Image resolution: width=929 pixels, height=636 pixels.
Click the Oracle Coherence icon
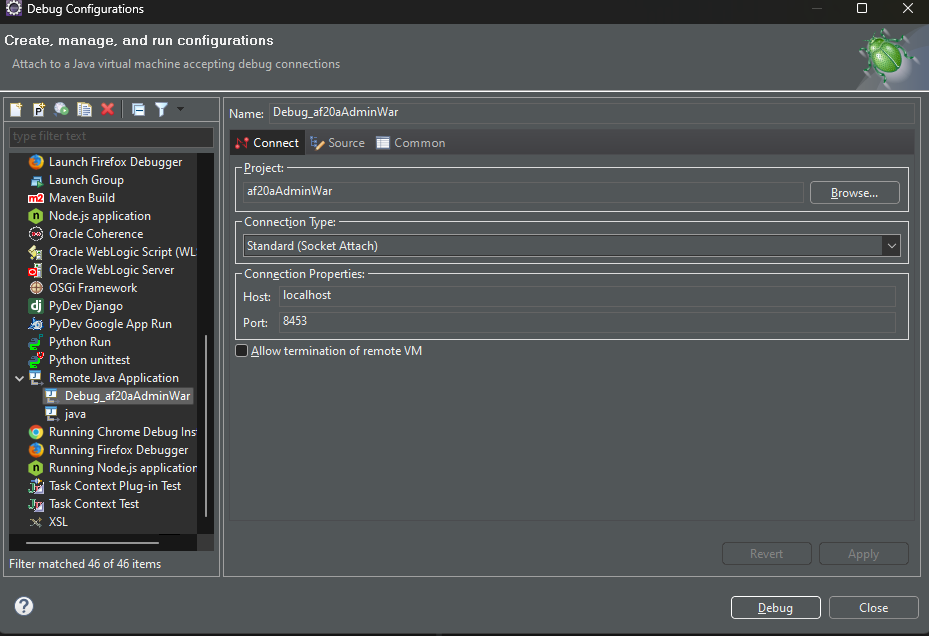coord(36,234)
